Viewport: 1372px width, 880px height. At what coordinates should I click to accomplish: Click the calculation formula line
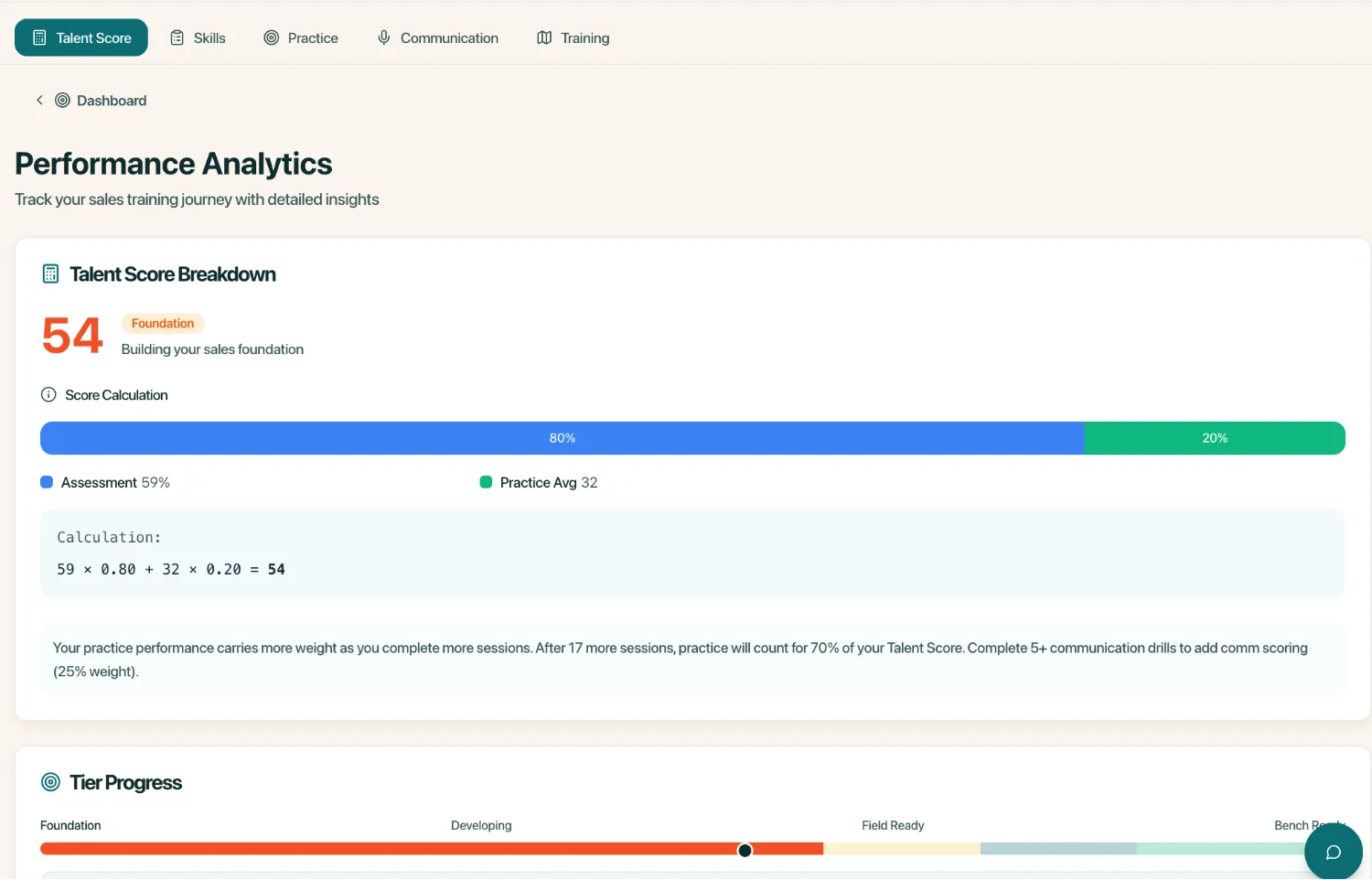coord(171,569)
